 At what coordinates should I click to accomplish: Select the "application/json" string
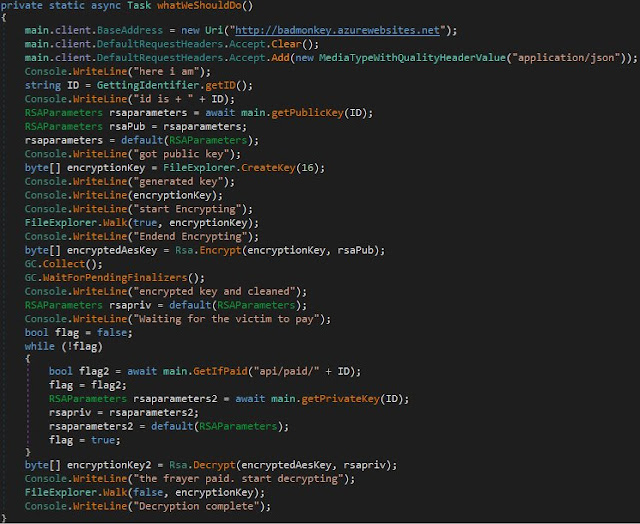tap(566, 58)
